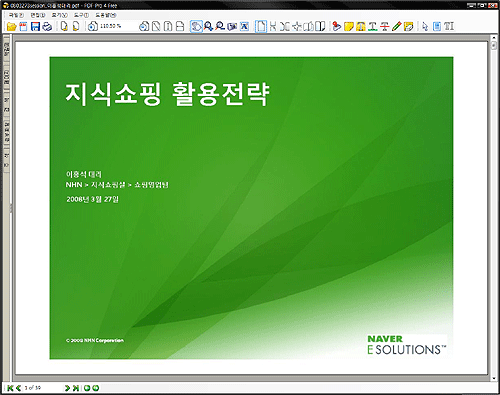500x395 pixels.
Task: Click the page number field in status bar
Action: coord(42,388)
